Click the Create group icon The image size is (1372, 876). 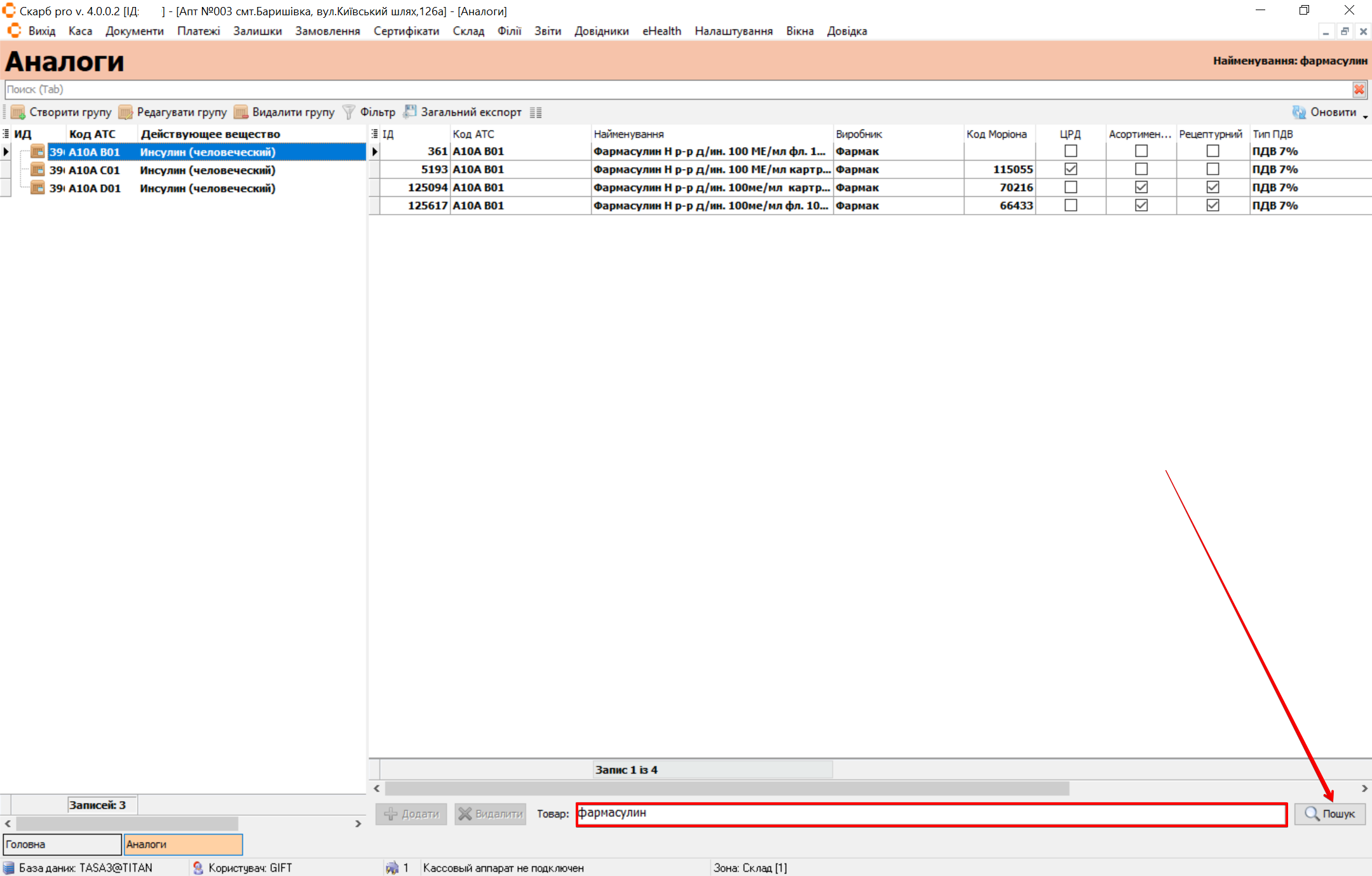tap(18, 112)
